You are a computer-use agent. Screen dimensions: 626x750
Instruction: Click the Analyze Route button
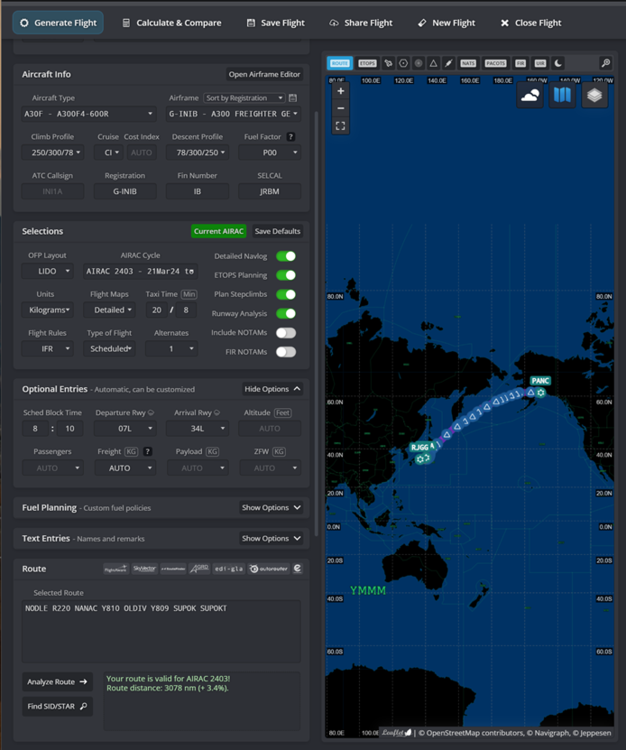coord(57,682)
